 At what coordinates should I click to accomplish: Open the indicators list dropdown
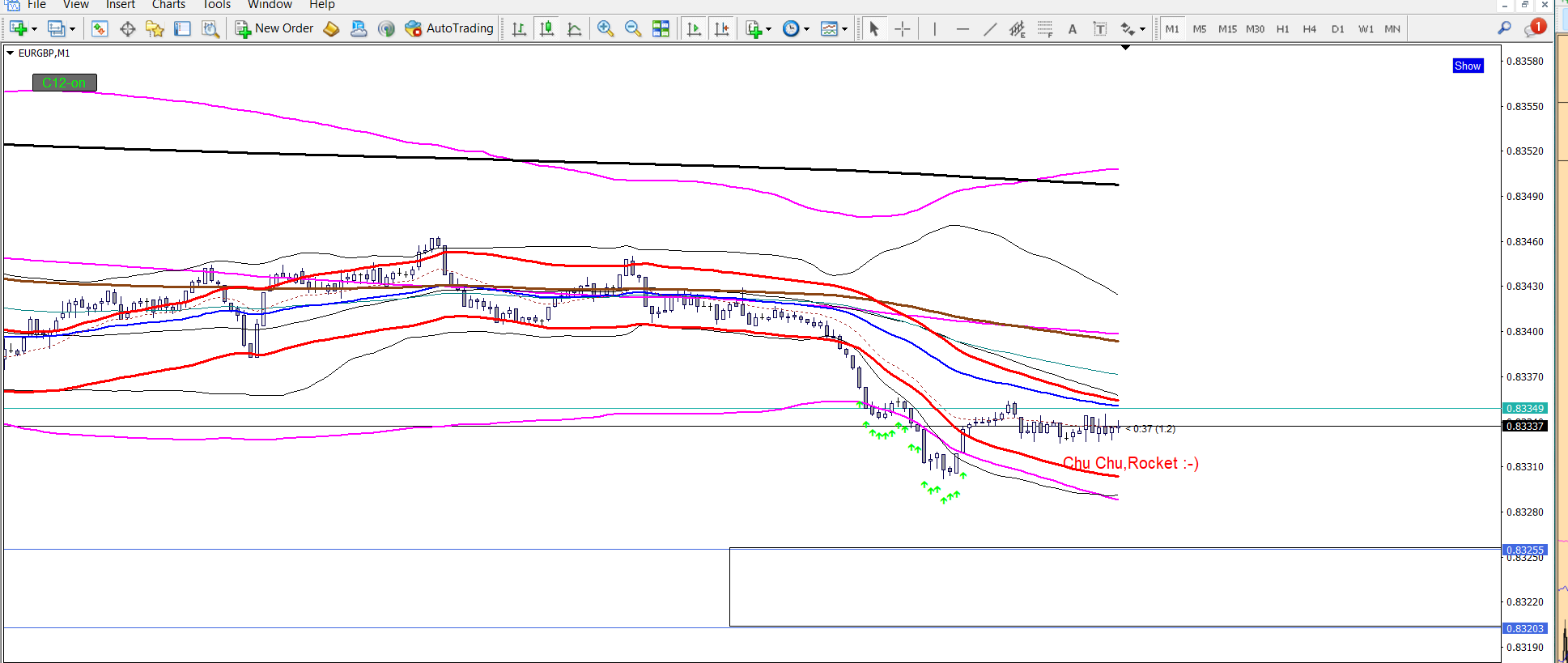point(768,29)
